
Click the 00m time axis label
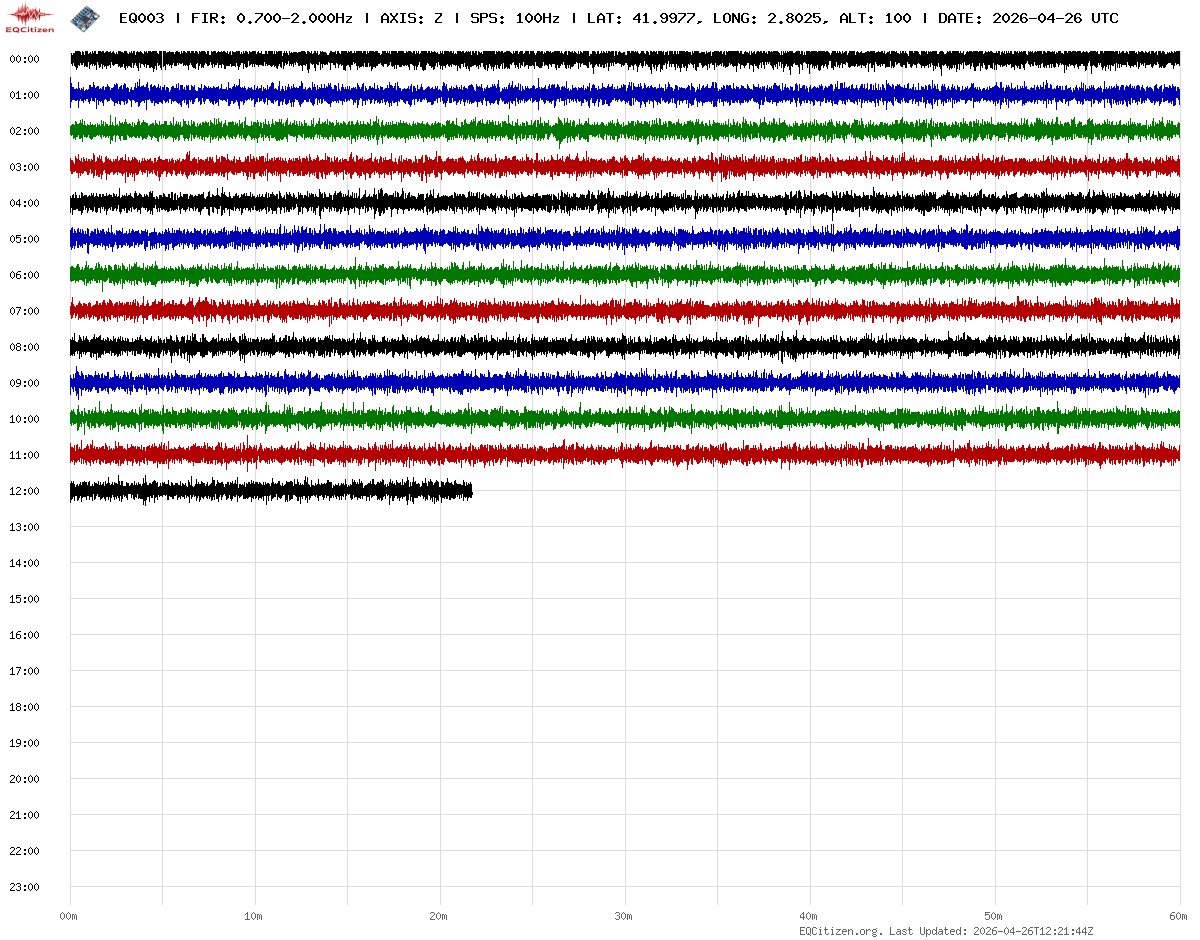pos(69,916)
